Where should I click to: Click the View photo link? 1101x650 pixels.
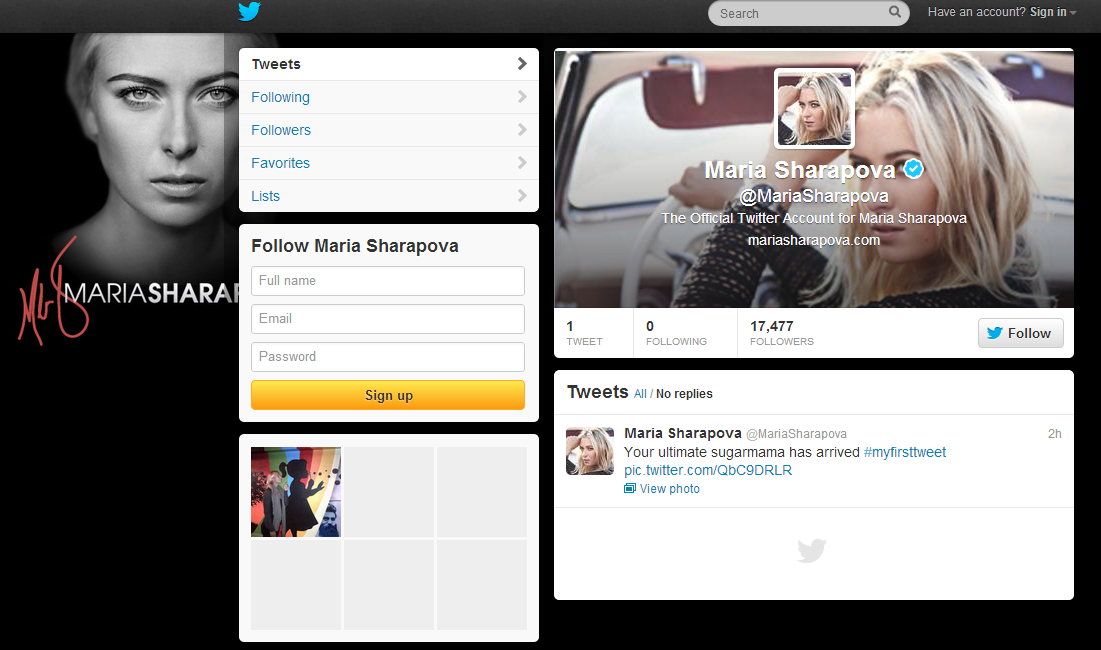pos(669,489)
